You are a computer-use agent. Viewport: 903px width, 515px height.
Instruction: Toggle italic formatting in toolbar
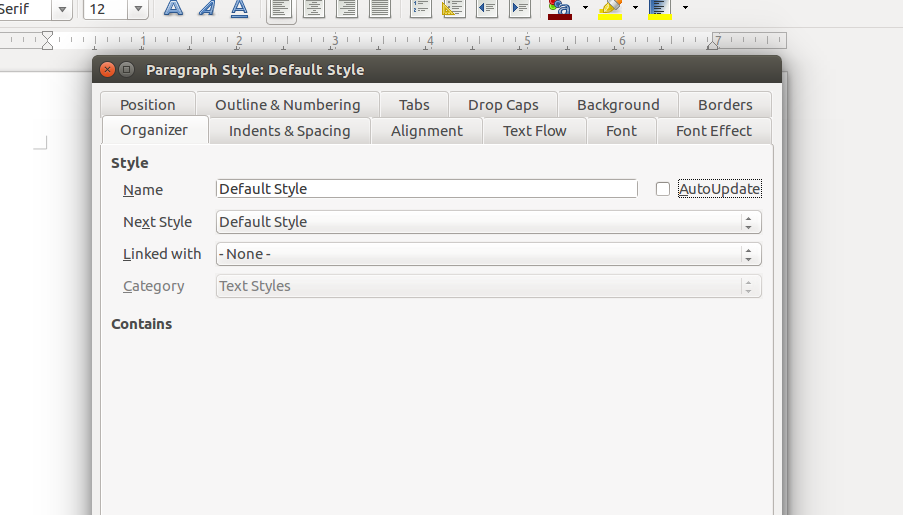206,9
